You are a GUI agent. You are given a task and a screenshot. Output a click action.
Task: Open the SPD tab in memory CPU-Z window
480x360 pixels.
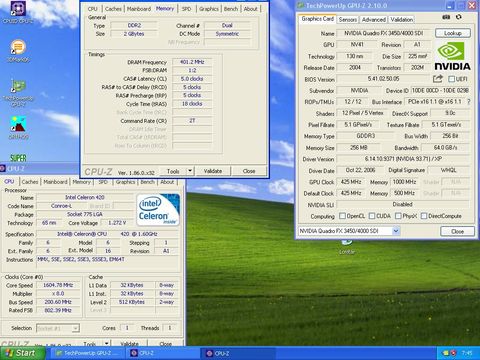tap(186, 9)
